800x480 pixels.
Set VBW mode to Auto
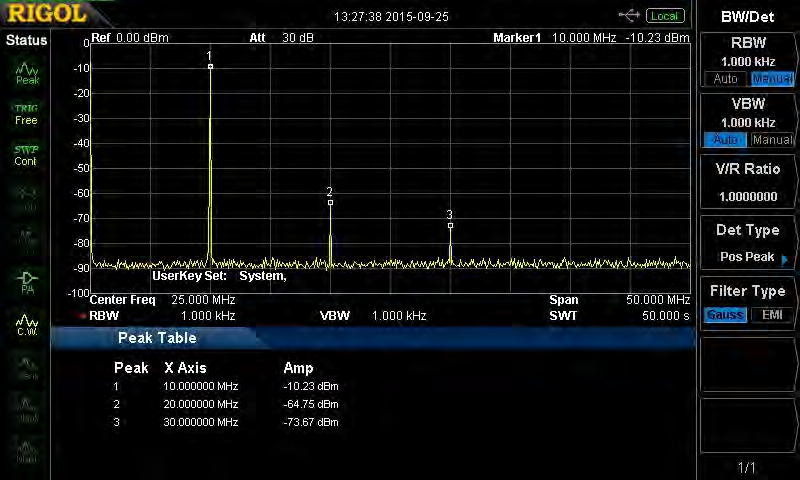725,139
